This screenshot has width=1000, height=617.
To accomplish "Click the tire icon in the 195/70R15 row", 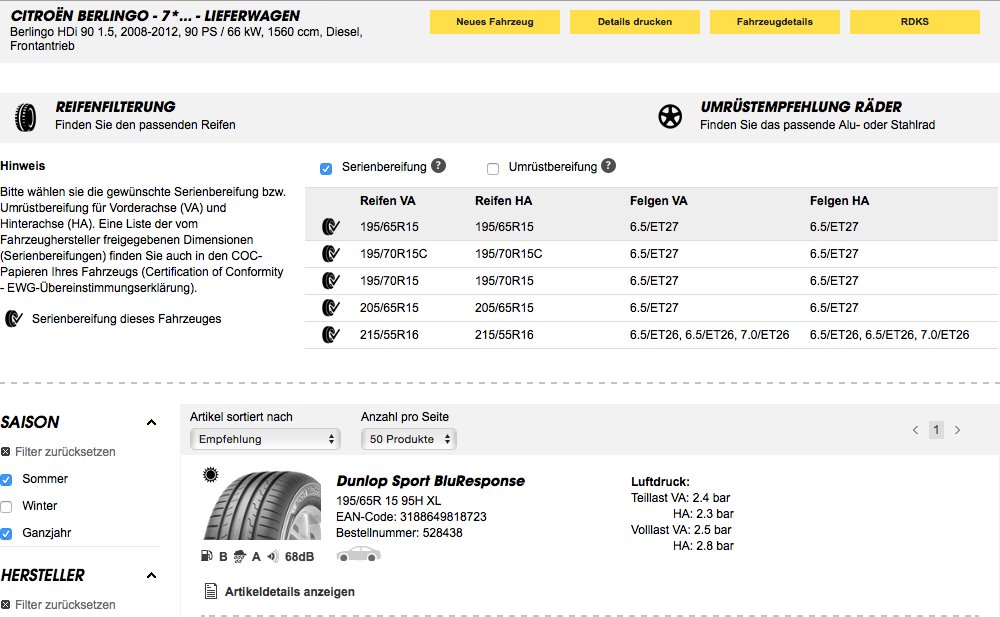I will 331,280.
